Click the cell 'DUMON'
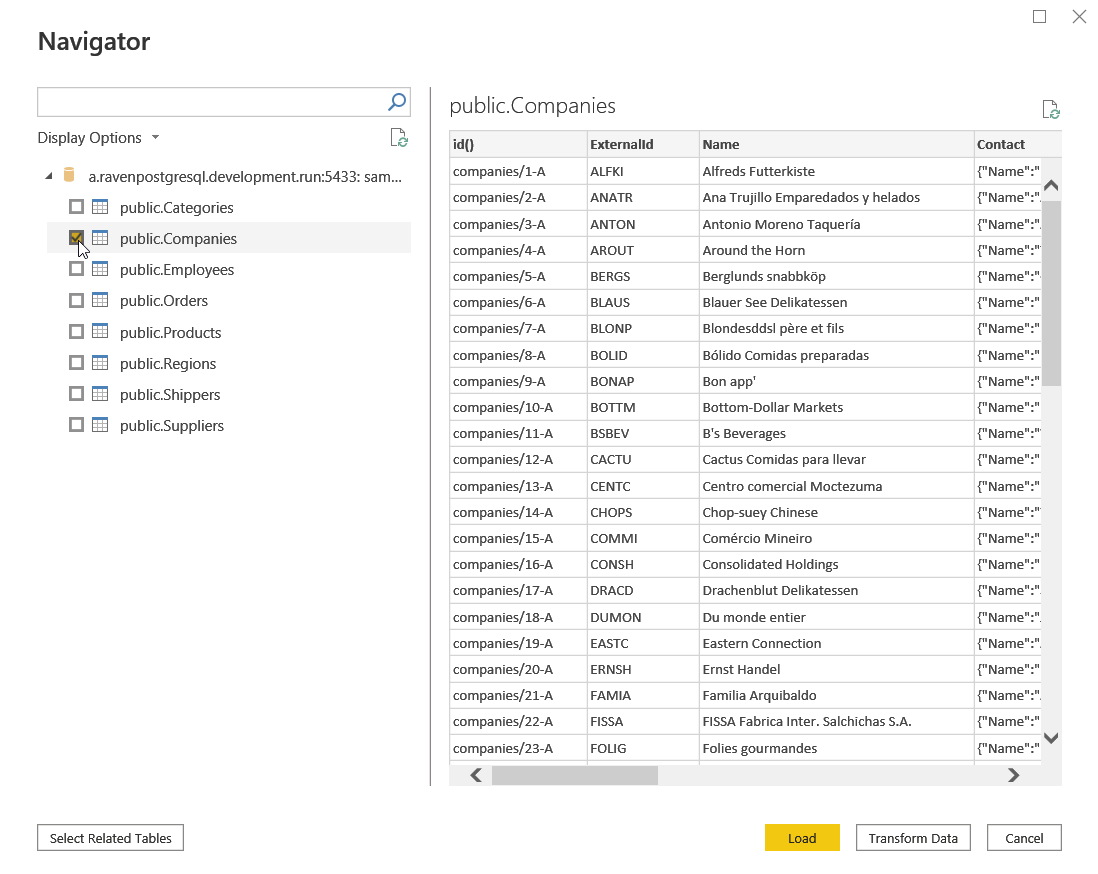Screen dimensions: 1098x874 (643, 617)
